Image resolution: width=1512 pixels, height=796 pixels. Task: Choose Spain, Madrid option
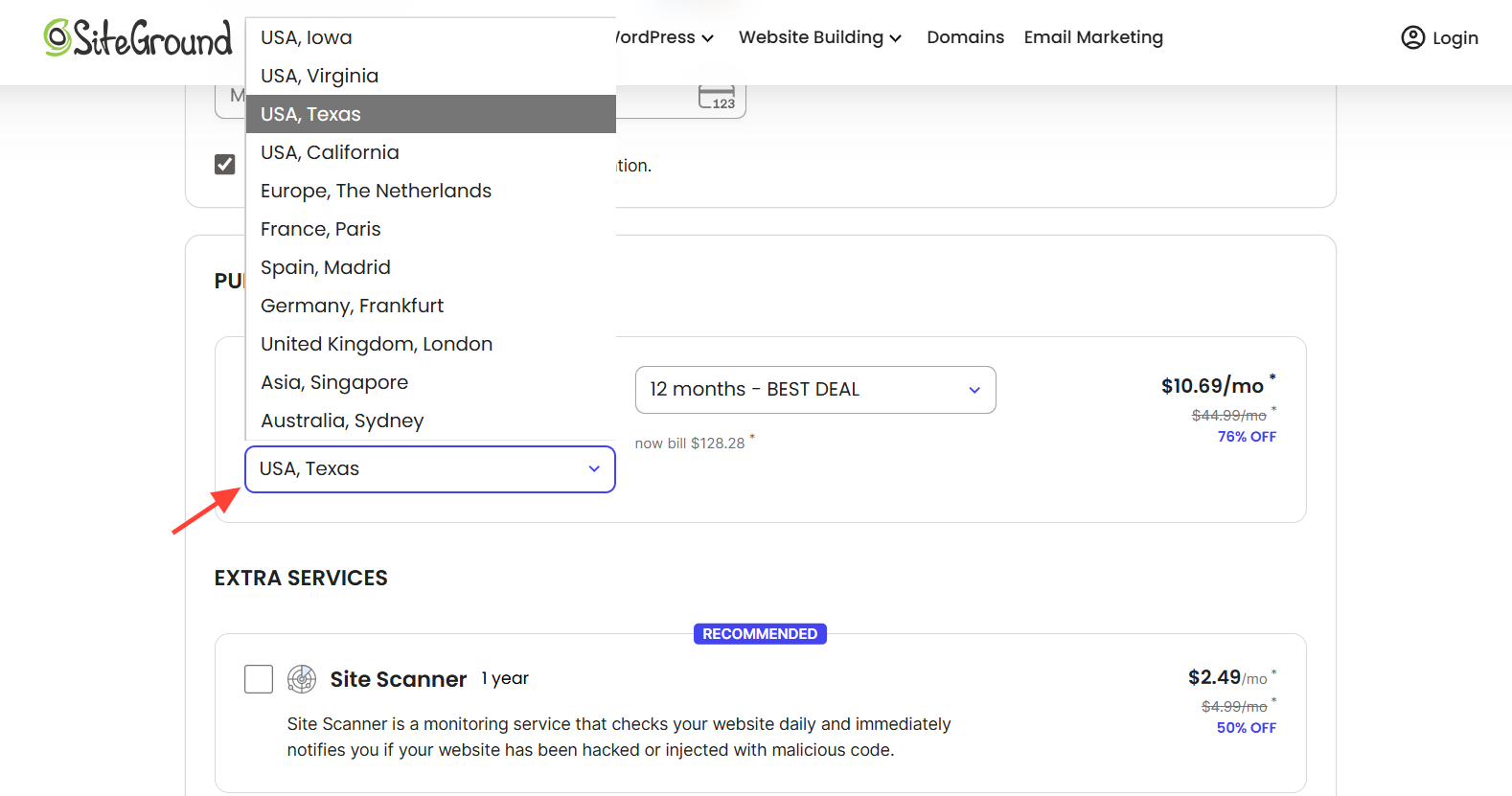431,267
